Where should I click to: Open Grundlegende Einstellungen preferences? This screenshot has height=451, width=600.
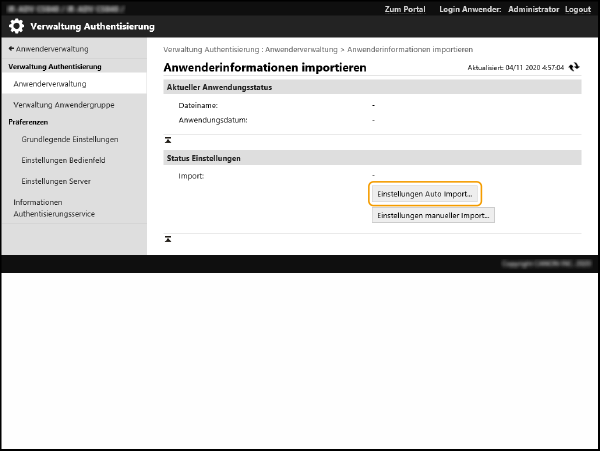[x=70, y=139]
